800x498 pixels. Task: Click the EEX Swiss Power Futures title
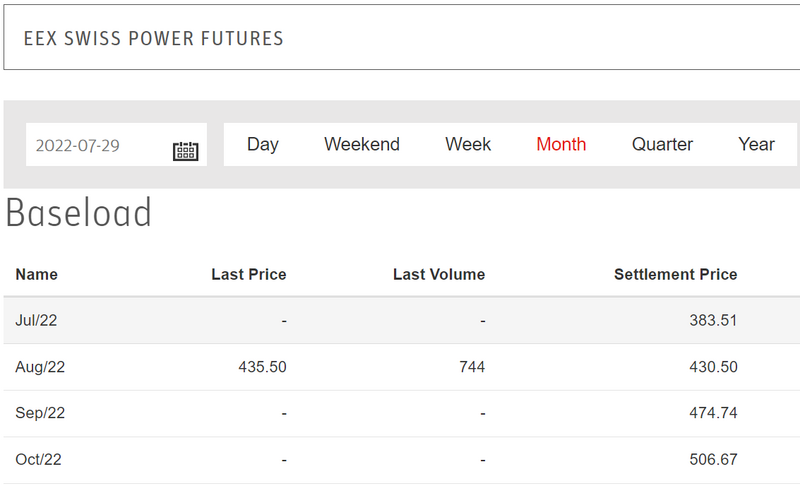[154, 39]
